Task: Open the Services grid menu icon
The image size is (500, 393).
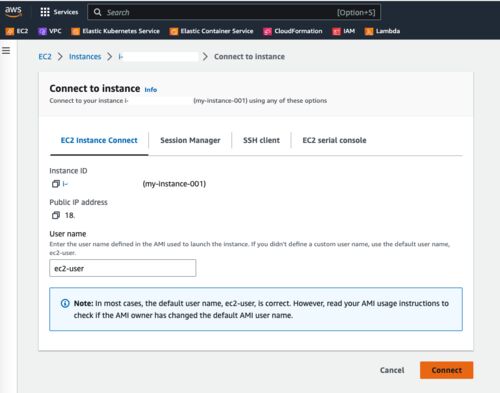Action: pyautogui.click(x=45, y=12)
